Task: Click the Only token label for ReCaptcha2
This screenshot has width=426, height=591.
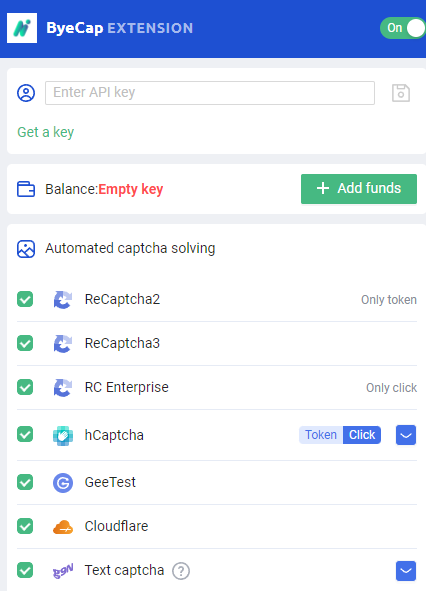Action: pyautogui.click(x=389, y=300)
